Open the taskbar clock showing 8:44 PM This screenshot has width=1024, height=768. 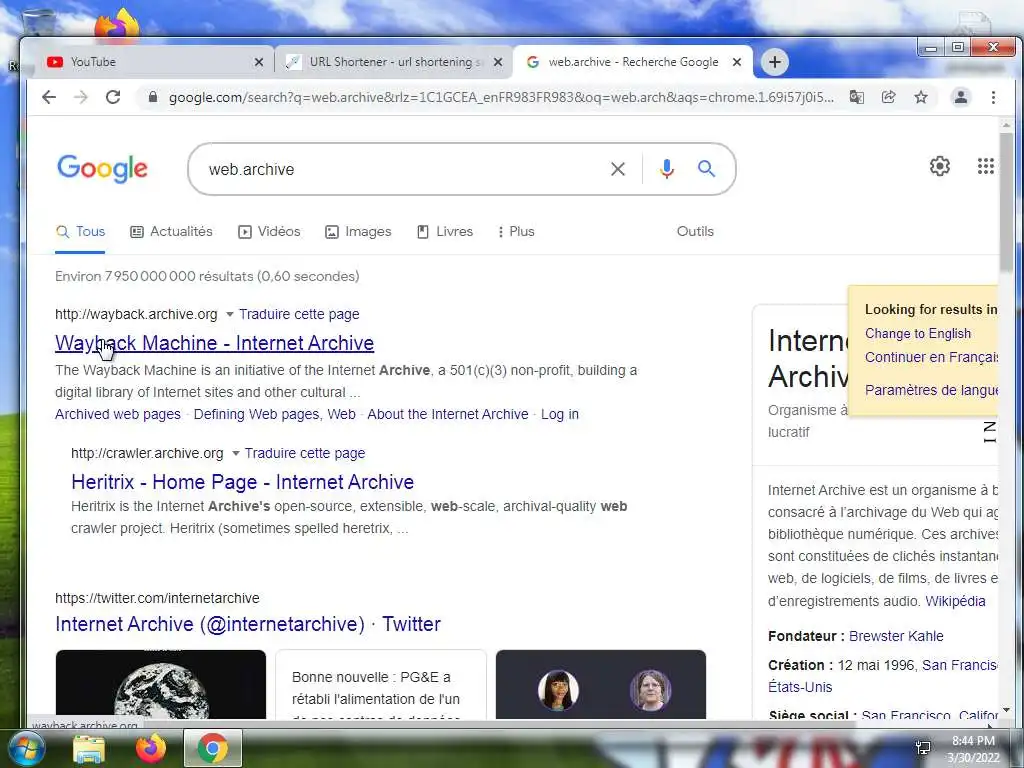click(x=973, y=748)
